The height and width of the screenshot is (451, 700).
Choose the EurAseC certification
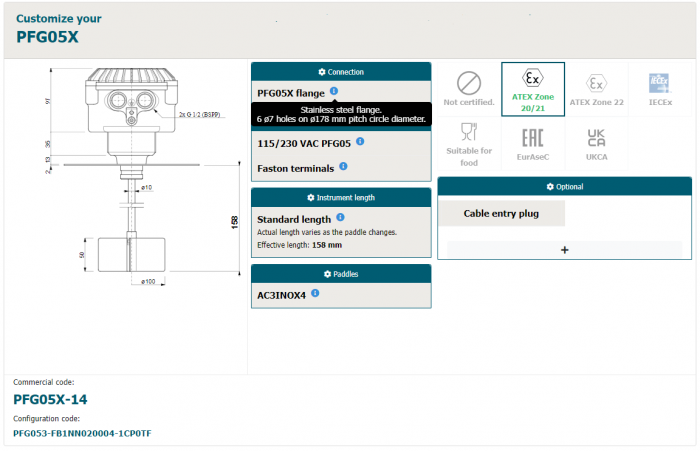pos(533,143)
